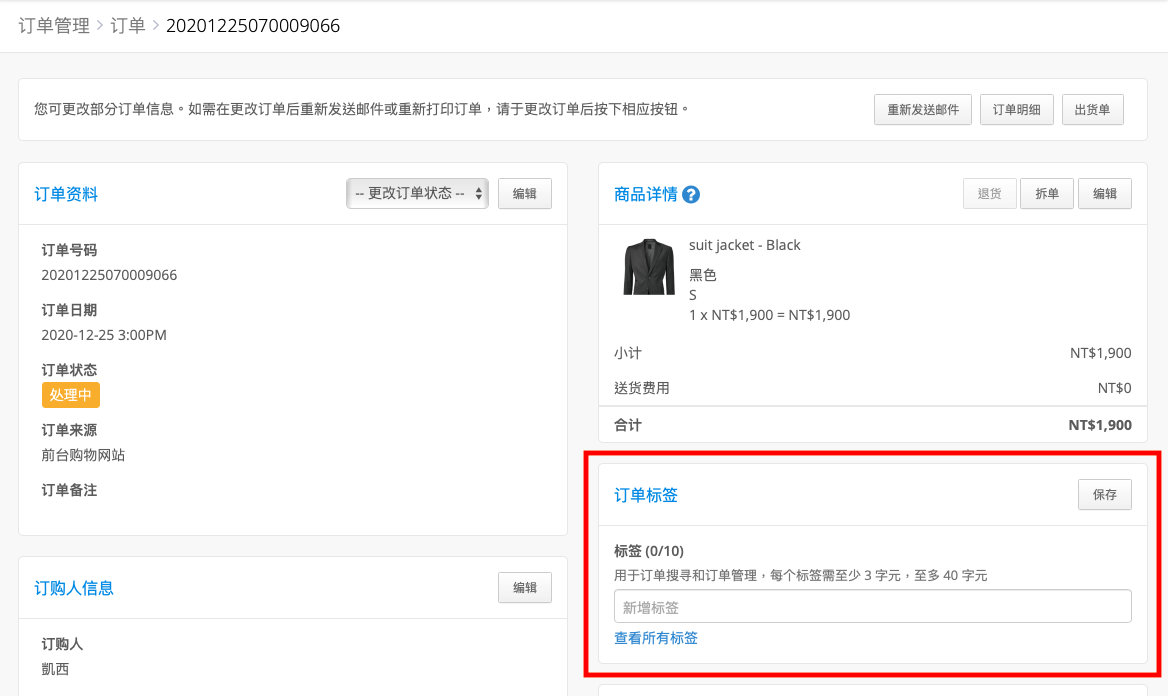Click the 商品详情 section heading
Image resolution: width=1168 pixels, height=696 pixels.
click(x=646, y=194)
